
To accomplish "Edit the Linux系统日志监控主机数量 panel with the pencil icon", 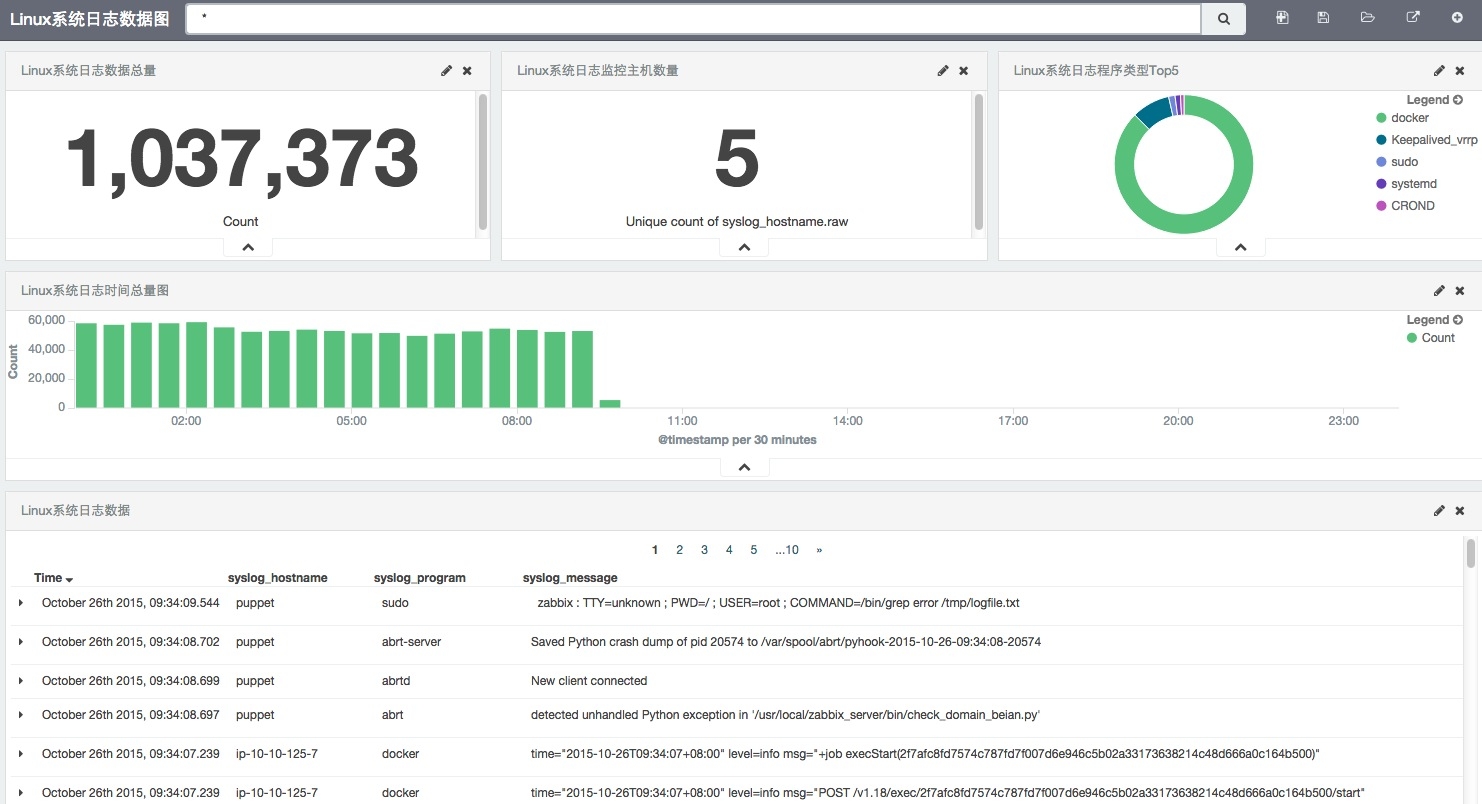I will point(943,71).
